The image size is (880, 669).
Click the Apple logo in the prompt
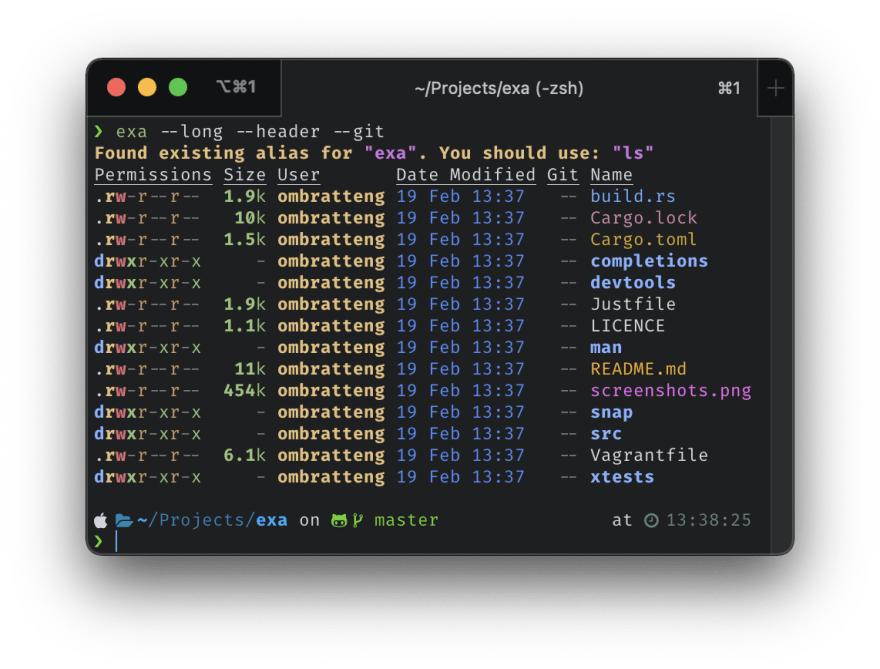[x=101, y=521]
